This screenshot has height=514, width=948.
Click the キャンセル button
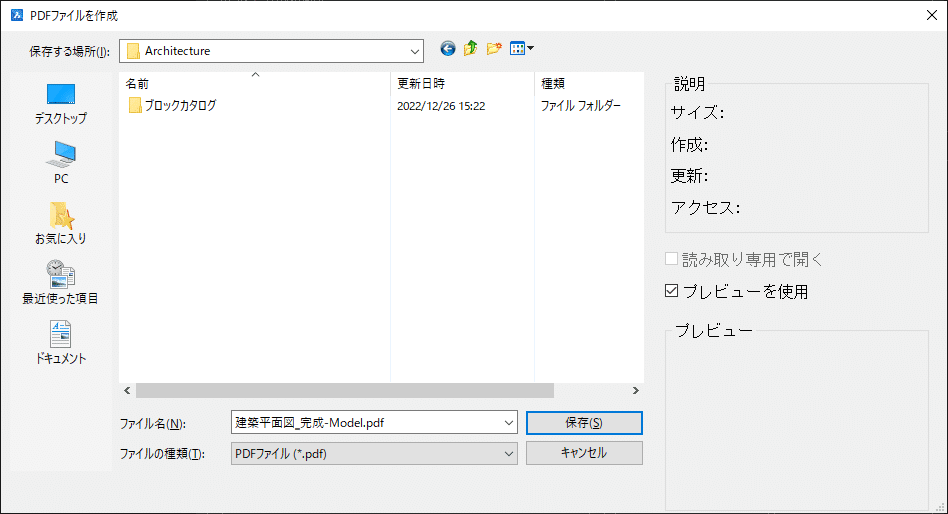click(x=584, y=453)
